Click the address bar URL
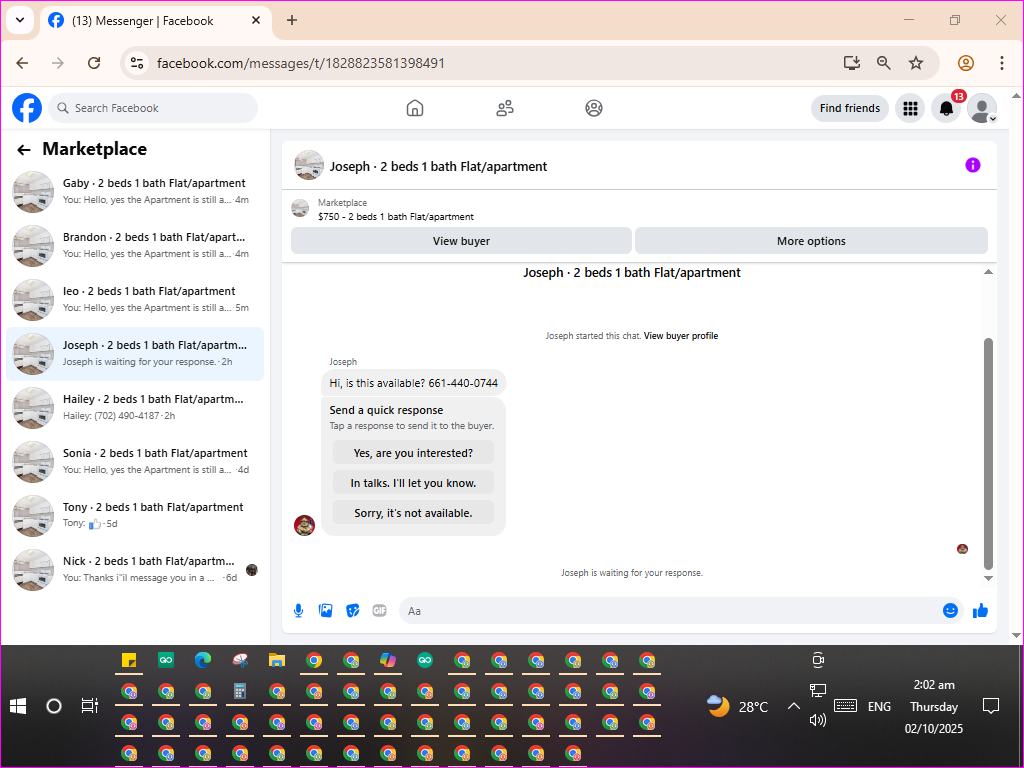The height and width of the screenshot is (768, 1024). coord(300,63)
